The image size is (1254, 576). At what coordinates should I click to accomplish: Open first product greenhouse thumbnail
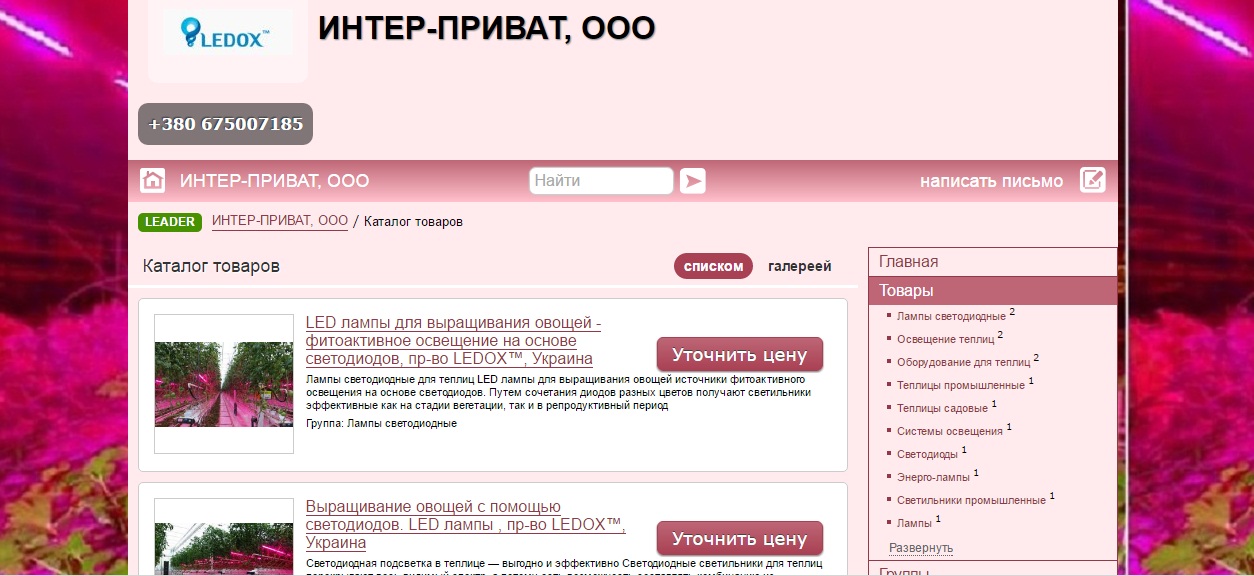[x=224, y=384]
